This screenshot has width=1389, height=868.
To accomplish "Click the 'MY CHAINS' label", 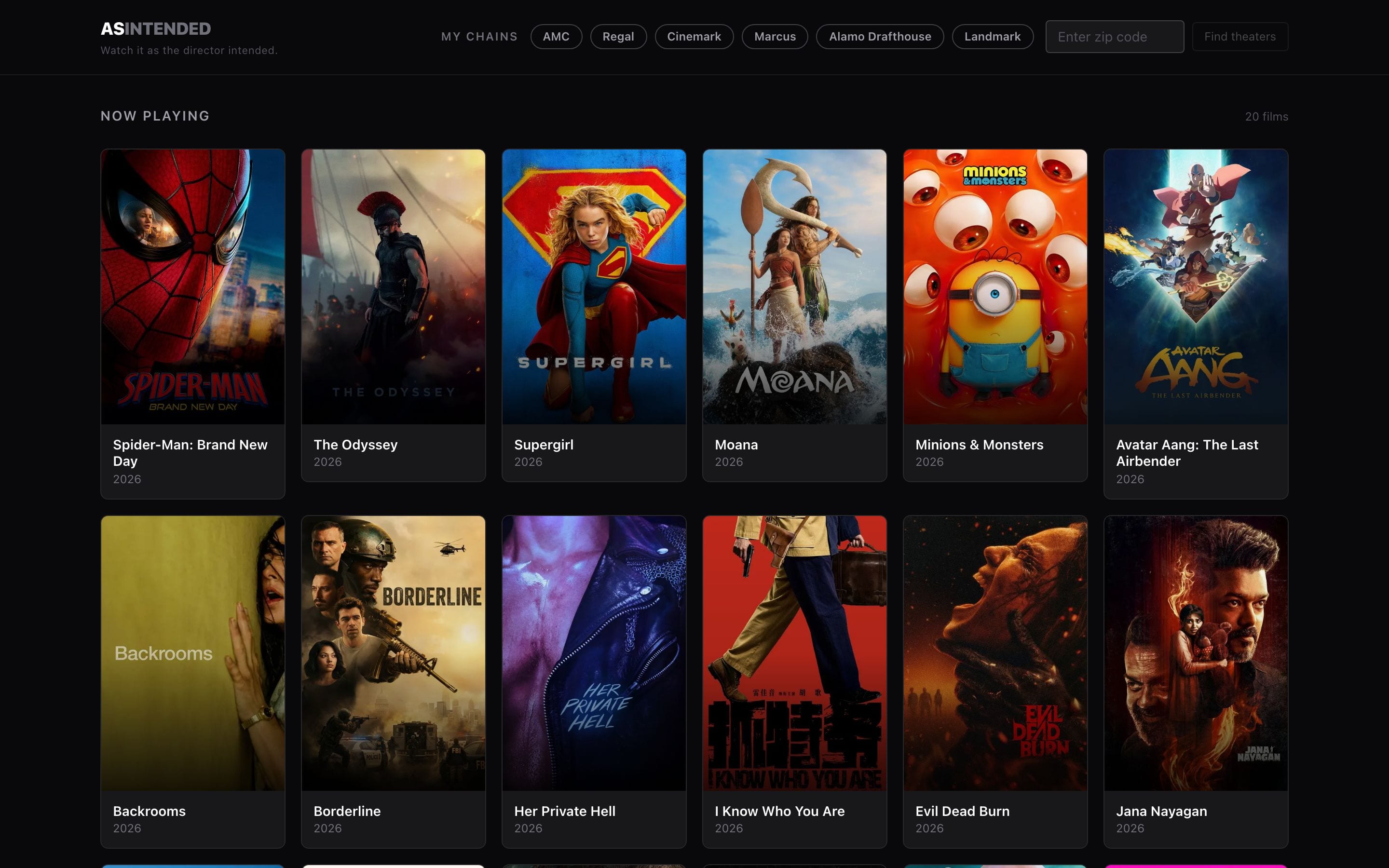I will 479,37.
